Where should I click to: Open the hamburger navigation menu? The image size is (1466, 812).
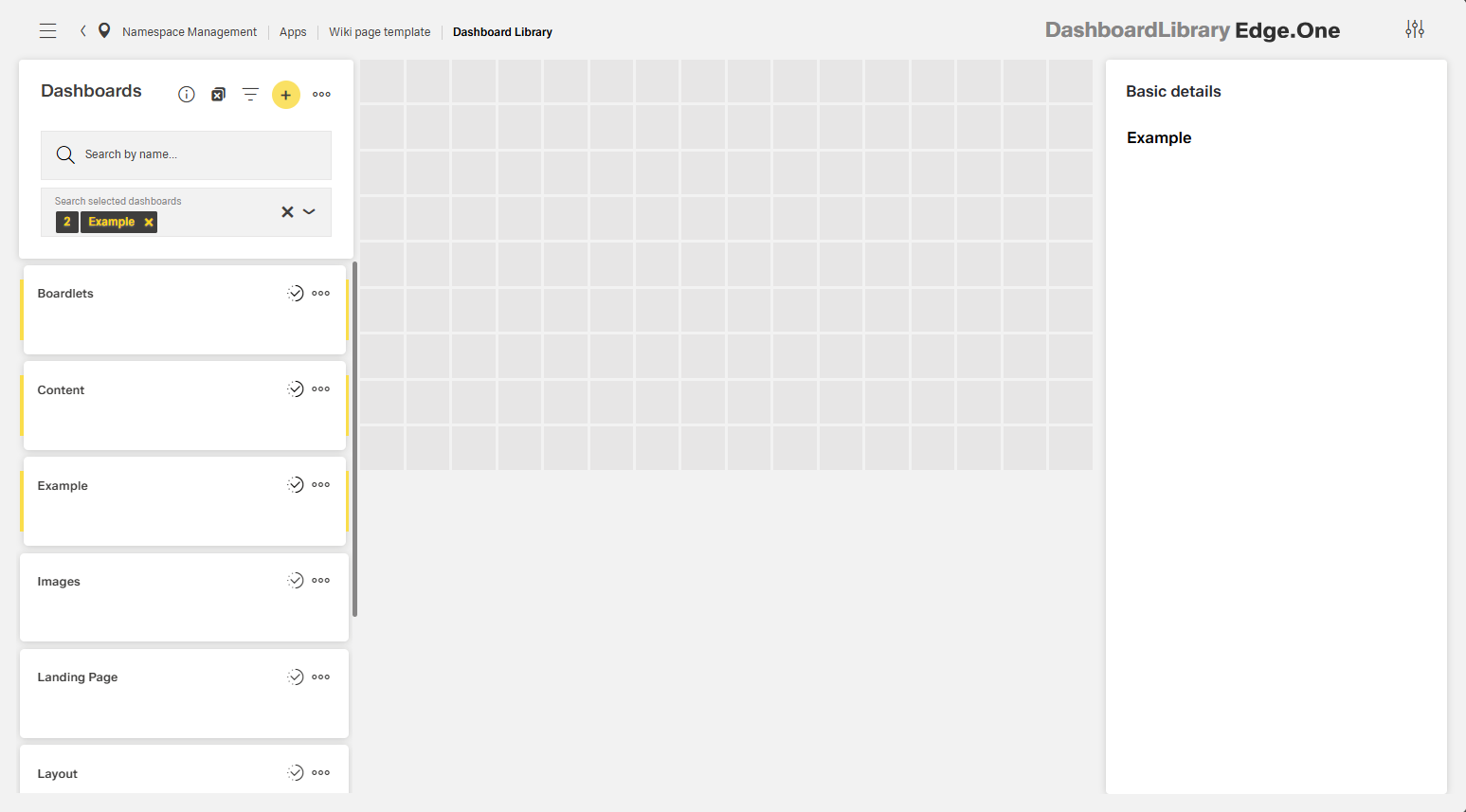(47, 31)
